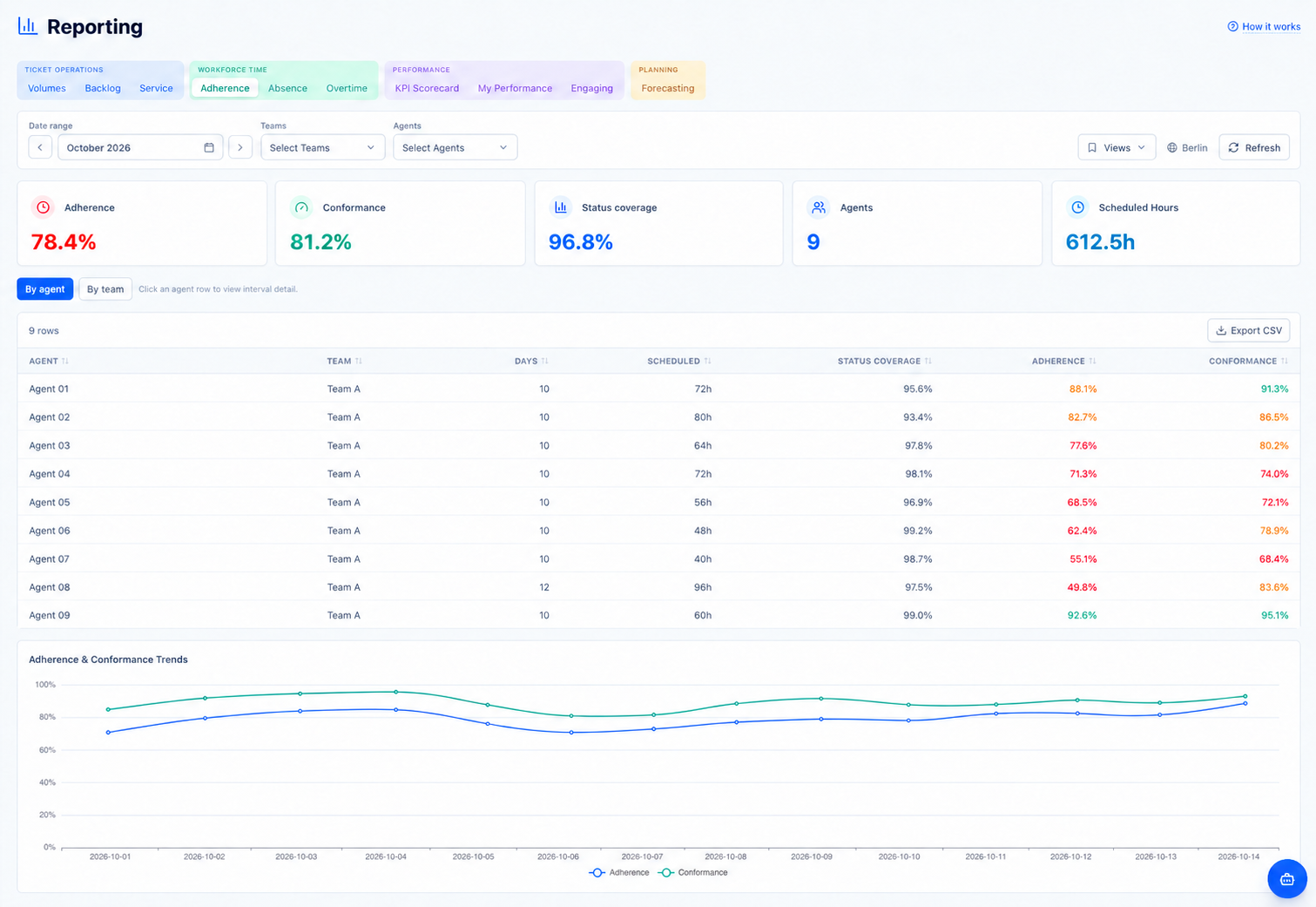Screen dimensions: 1316x907
Task: Click the help circle icon beside How it works
Action: (1232, 26)
